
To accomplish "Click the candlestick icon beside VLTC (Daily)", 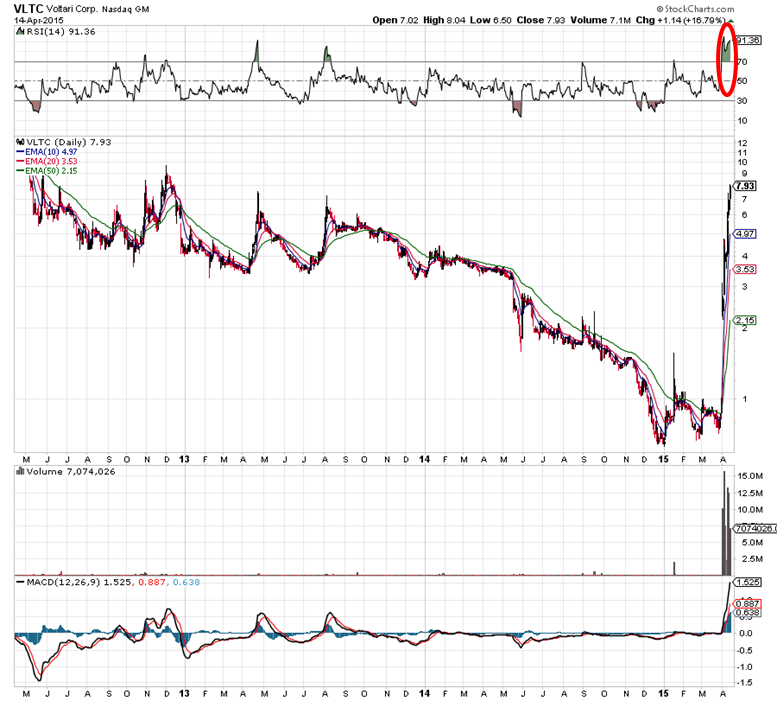I will [20, 142].
